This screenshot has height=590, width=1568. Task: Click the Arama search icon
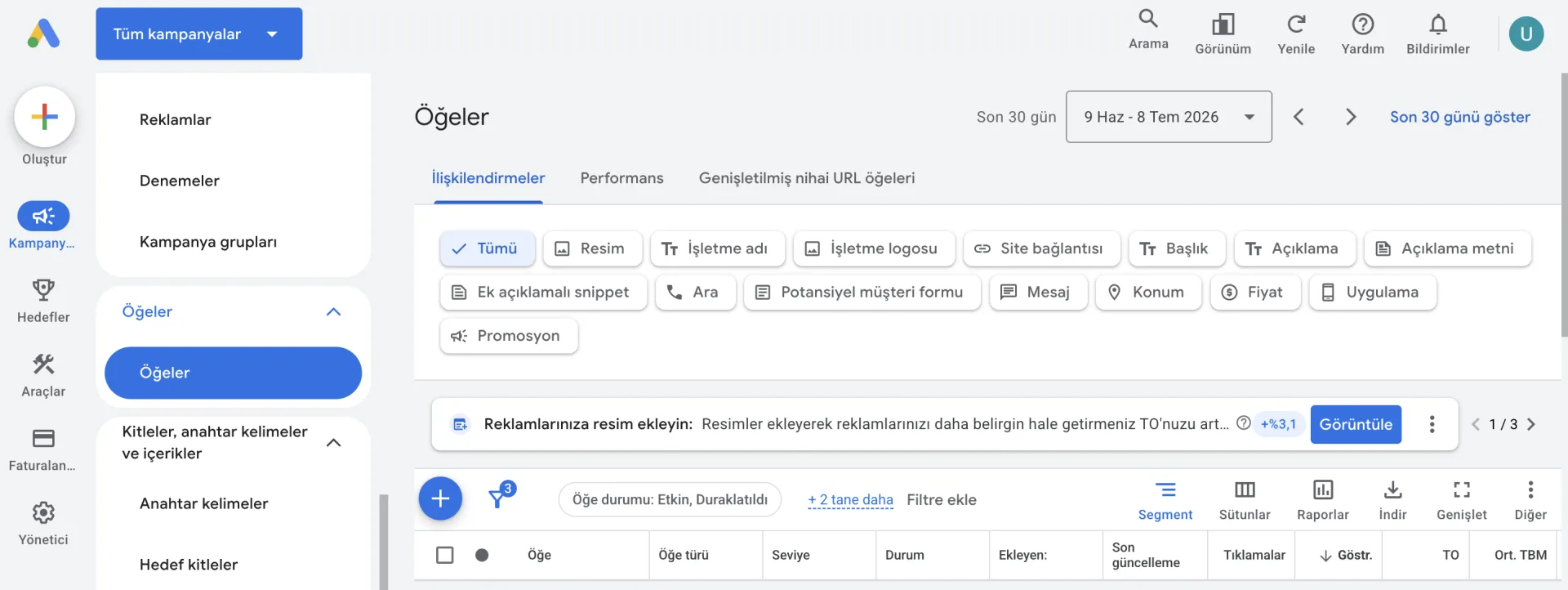pos(1148,18)
